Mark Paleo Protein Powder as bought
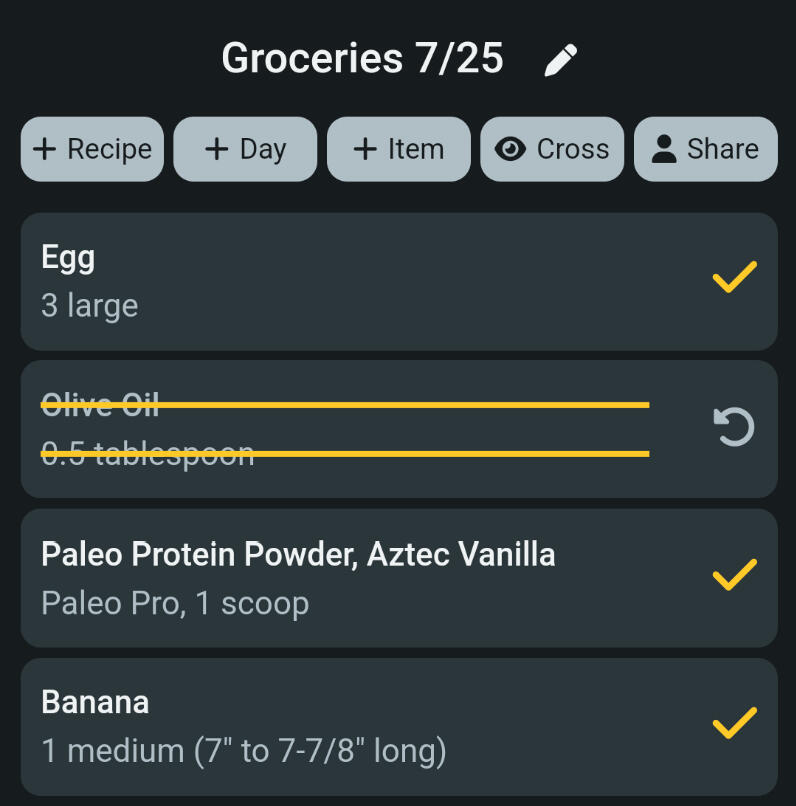 coord(734,575)
